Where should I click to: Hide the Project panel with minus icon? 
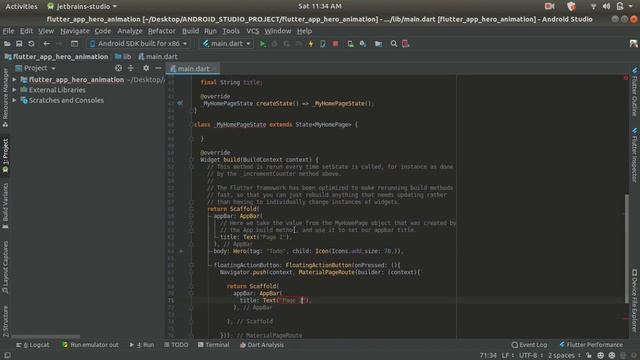pyautogui.click(x=158, y=68)
